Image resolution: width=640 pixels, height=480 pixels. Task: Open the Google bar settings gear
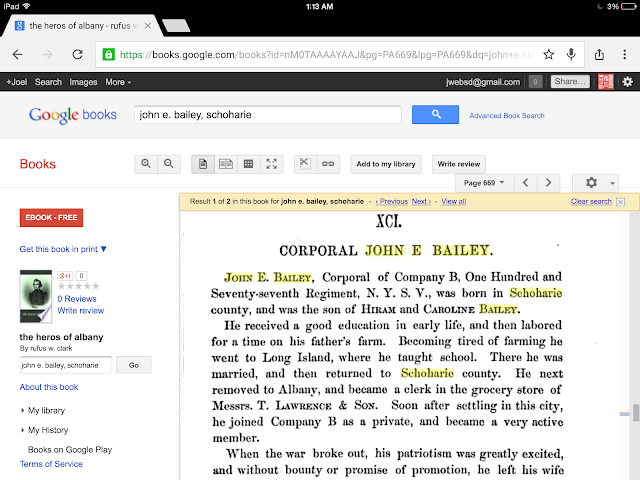(628, 82)
